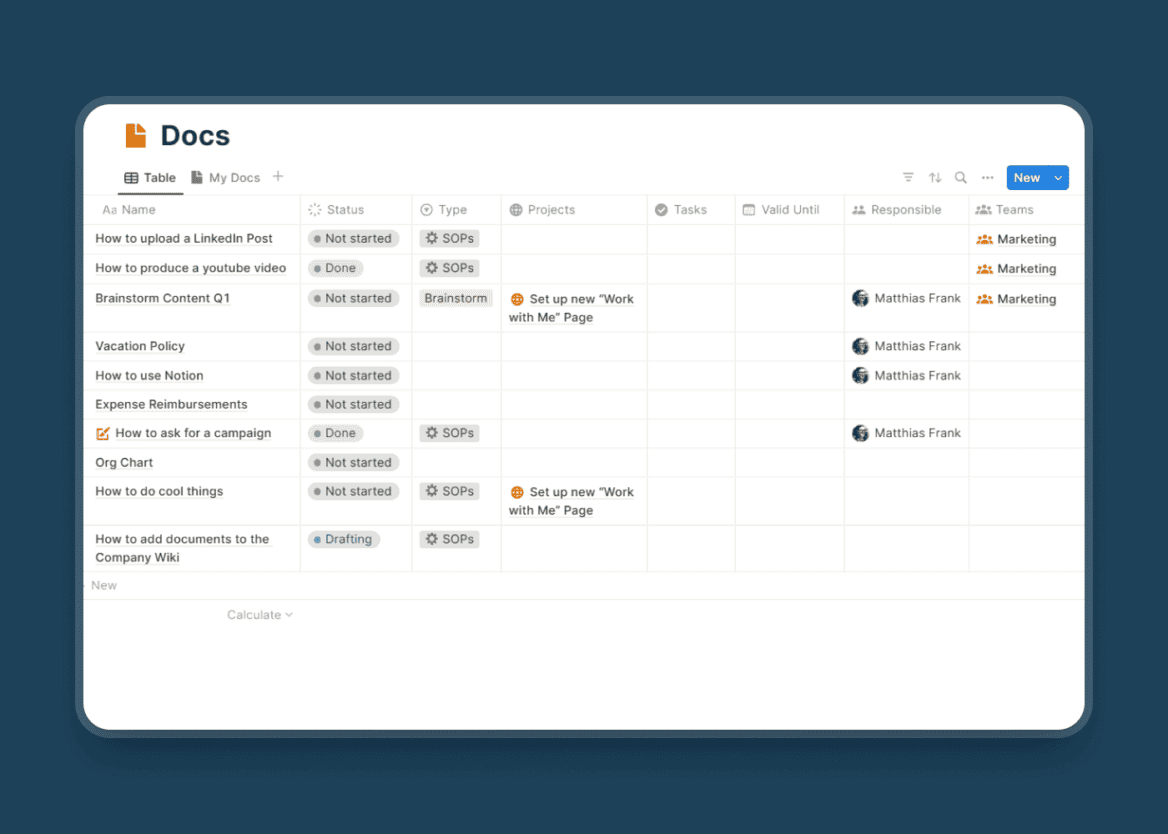Viewport: 1168px width, 834px height.
Task: Change Not started status of Org Chart row
Action: [x=353, y=462]
